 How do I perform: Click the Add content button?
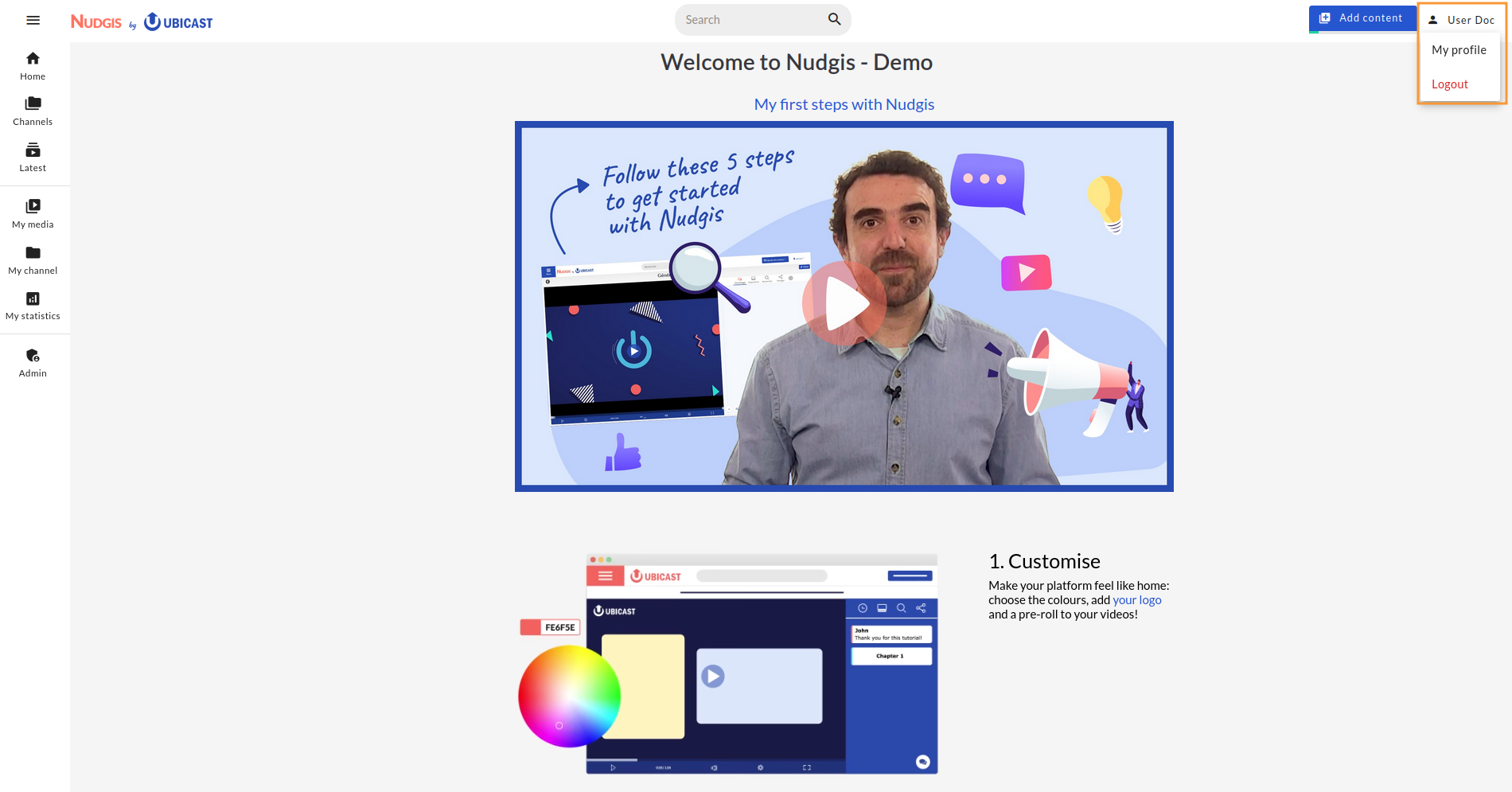point(1362,18)
